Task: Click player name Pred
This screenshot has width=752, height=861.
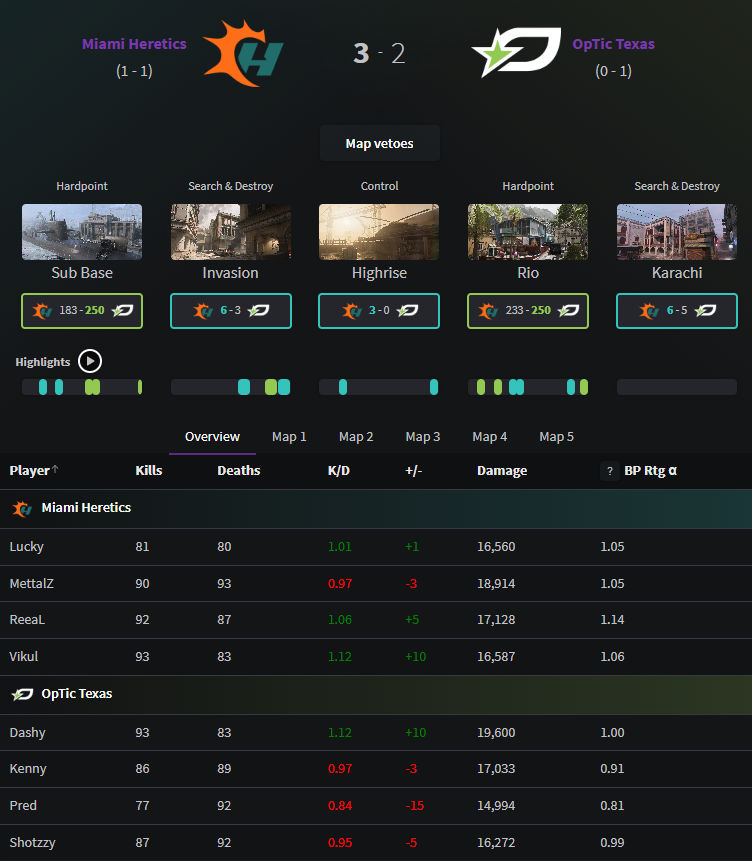Action: pyautogui.click(x=23, y=806)
